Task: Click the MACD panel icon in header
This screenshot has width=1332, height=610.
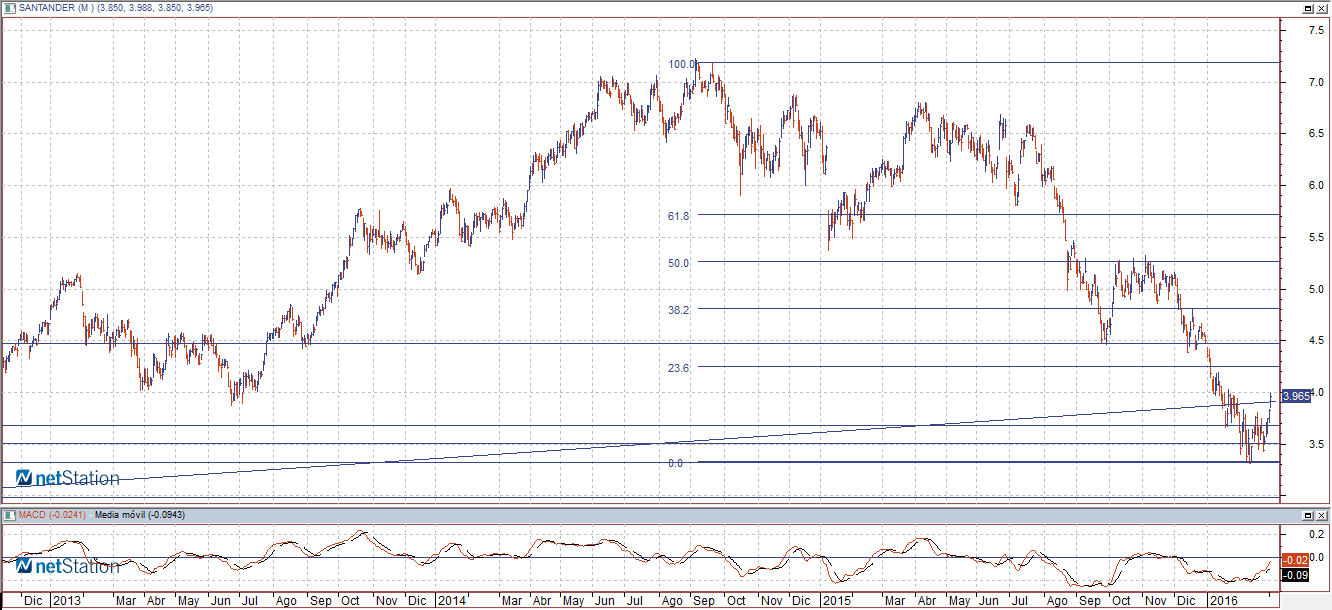Action: 8,514
